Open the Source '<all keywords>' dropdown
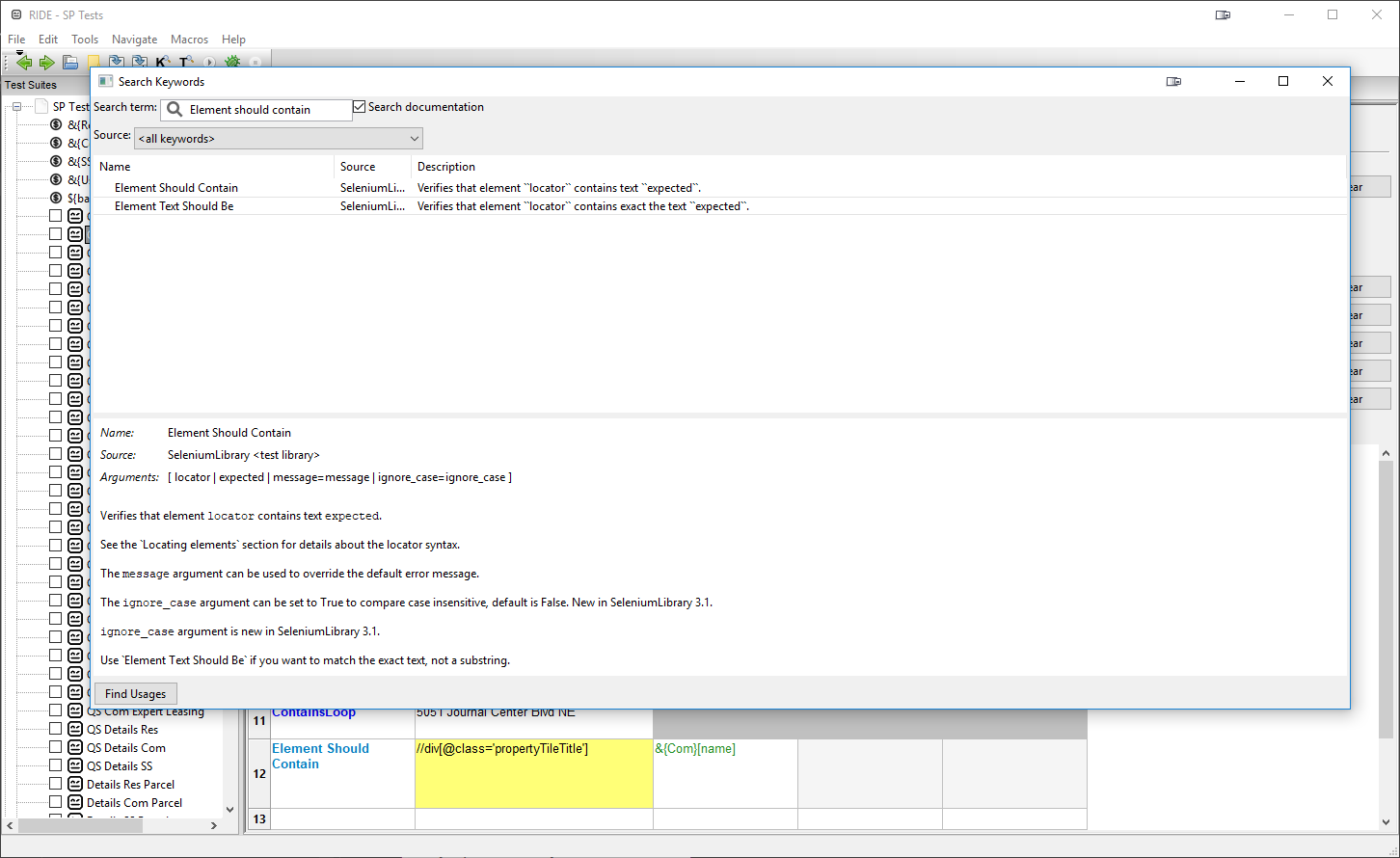1400x858 pixels. click(x=278, y=139)
